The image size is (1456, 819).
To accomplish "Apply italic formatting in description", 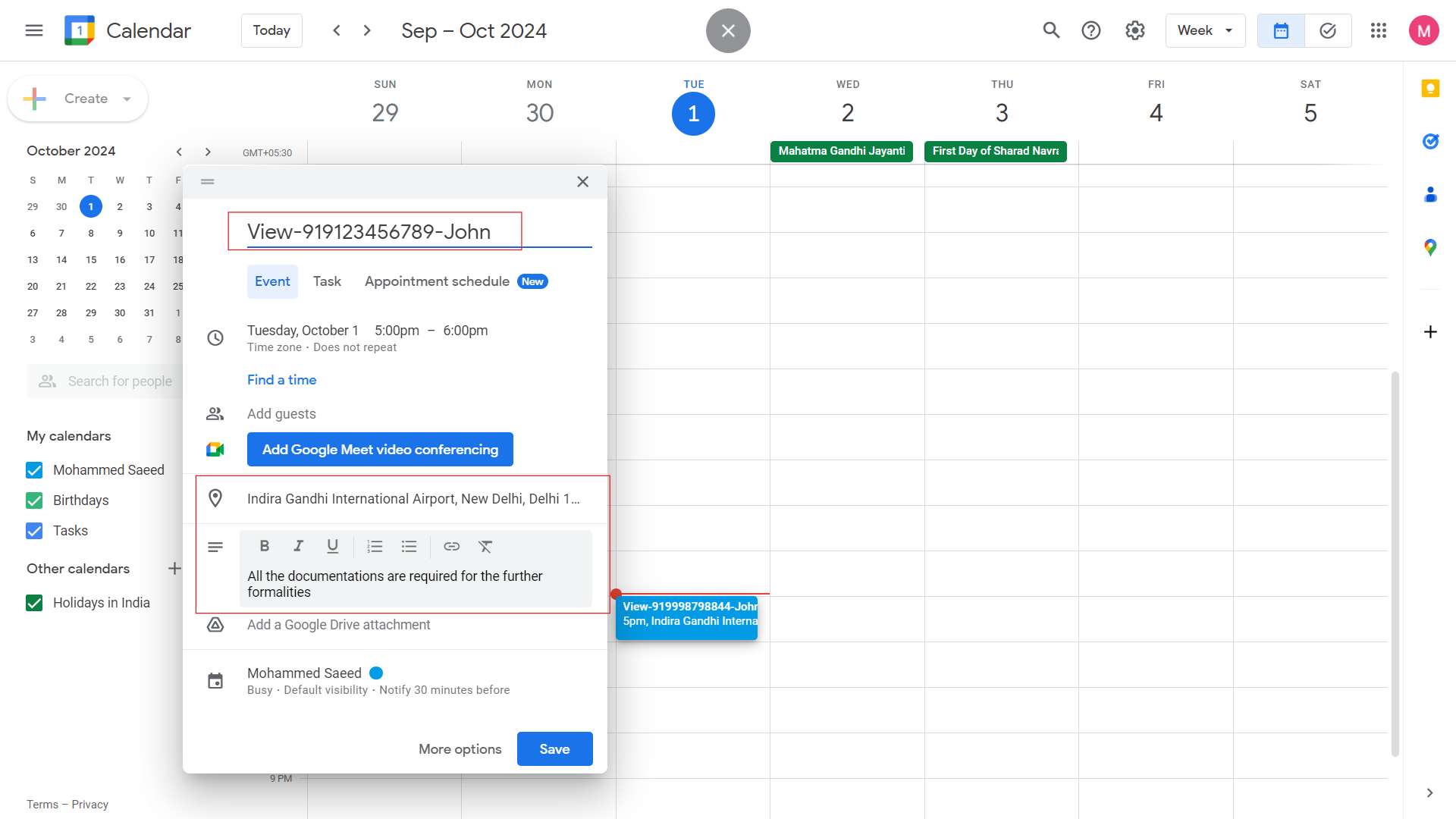I will tap(299, 546).
